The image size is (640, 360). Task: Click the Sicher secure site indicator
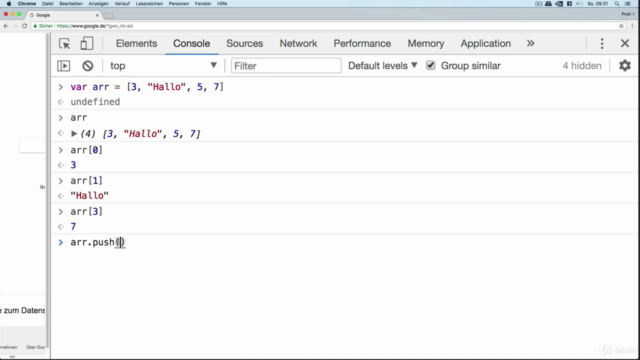tap(43, 26)
